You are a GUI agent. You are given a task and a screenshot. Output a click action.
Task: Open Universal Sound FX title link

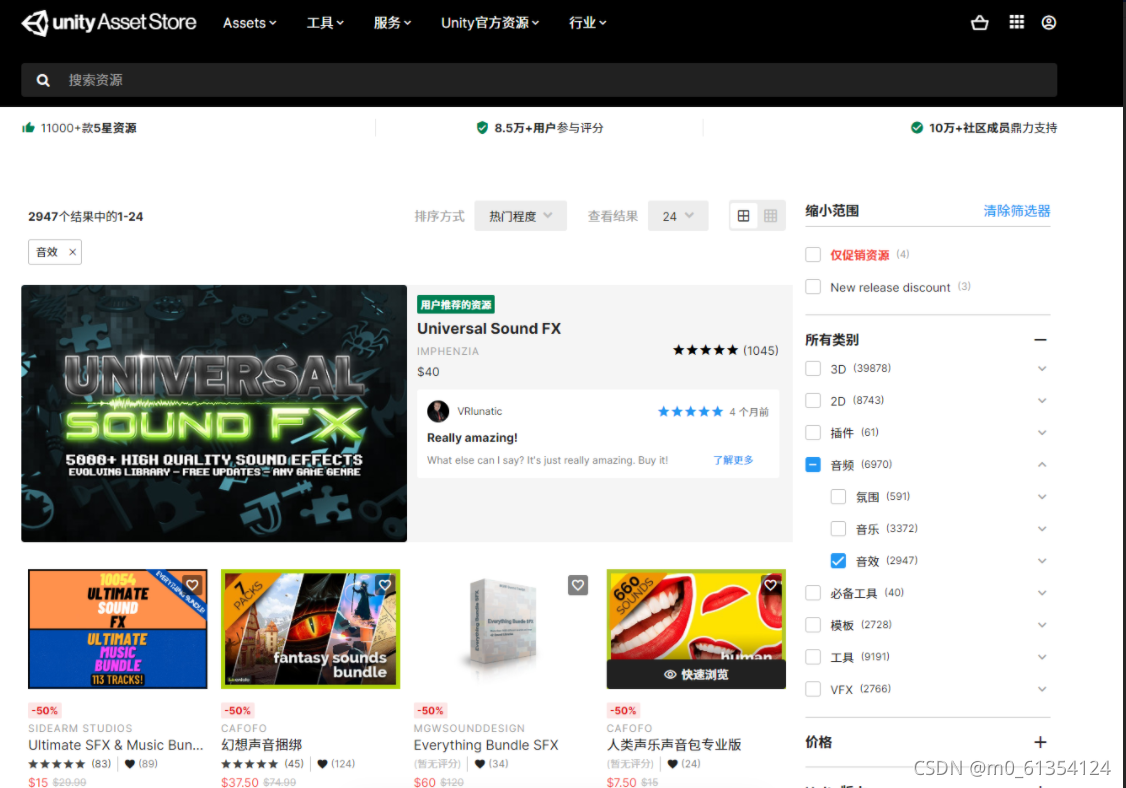pos(489,329)
